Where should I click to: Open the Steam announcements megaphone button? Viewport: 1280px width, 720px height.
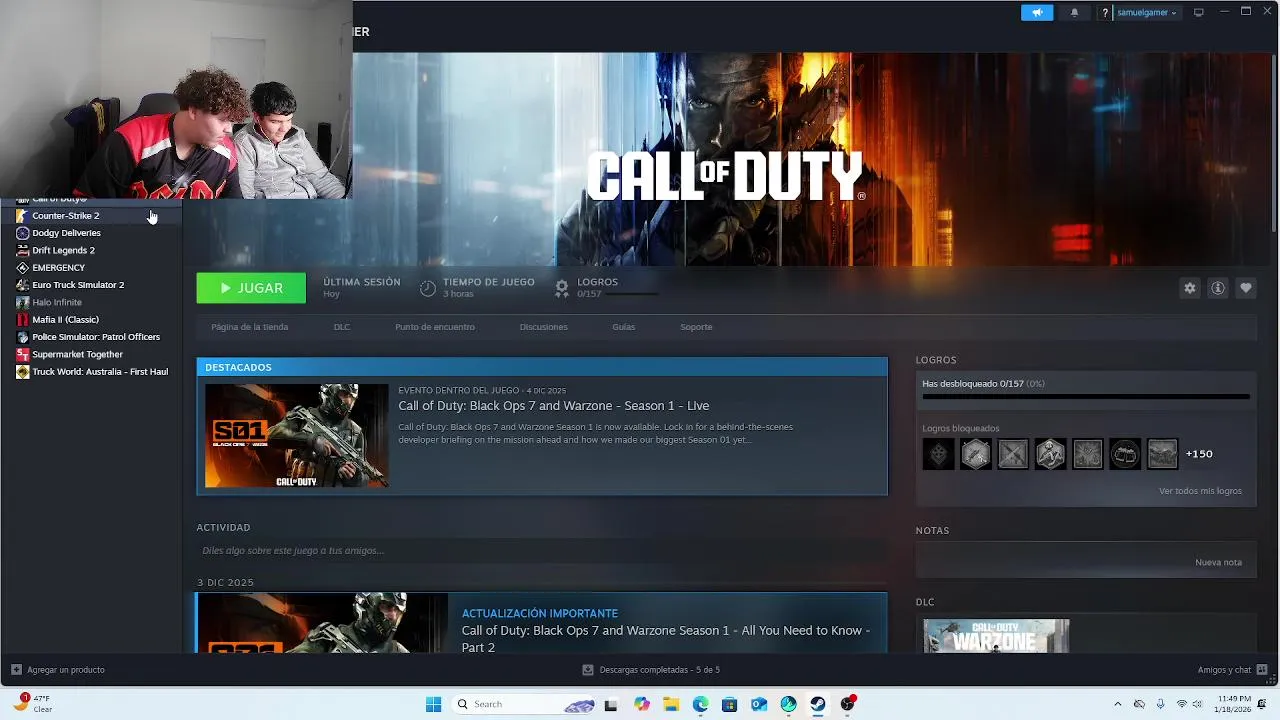click(1037, 12)
